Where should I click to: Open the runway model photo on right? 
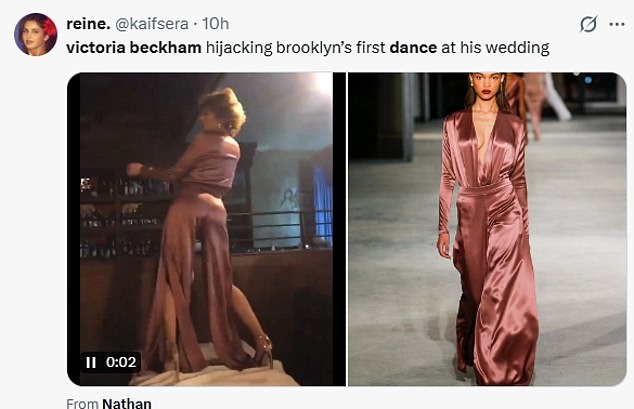pyautogui.click(x=487, y=229)
